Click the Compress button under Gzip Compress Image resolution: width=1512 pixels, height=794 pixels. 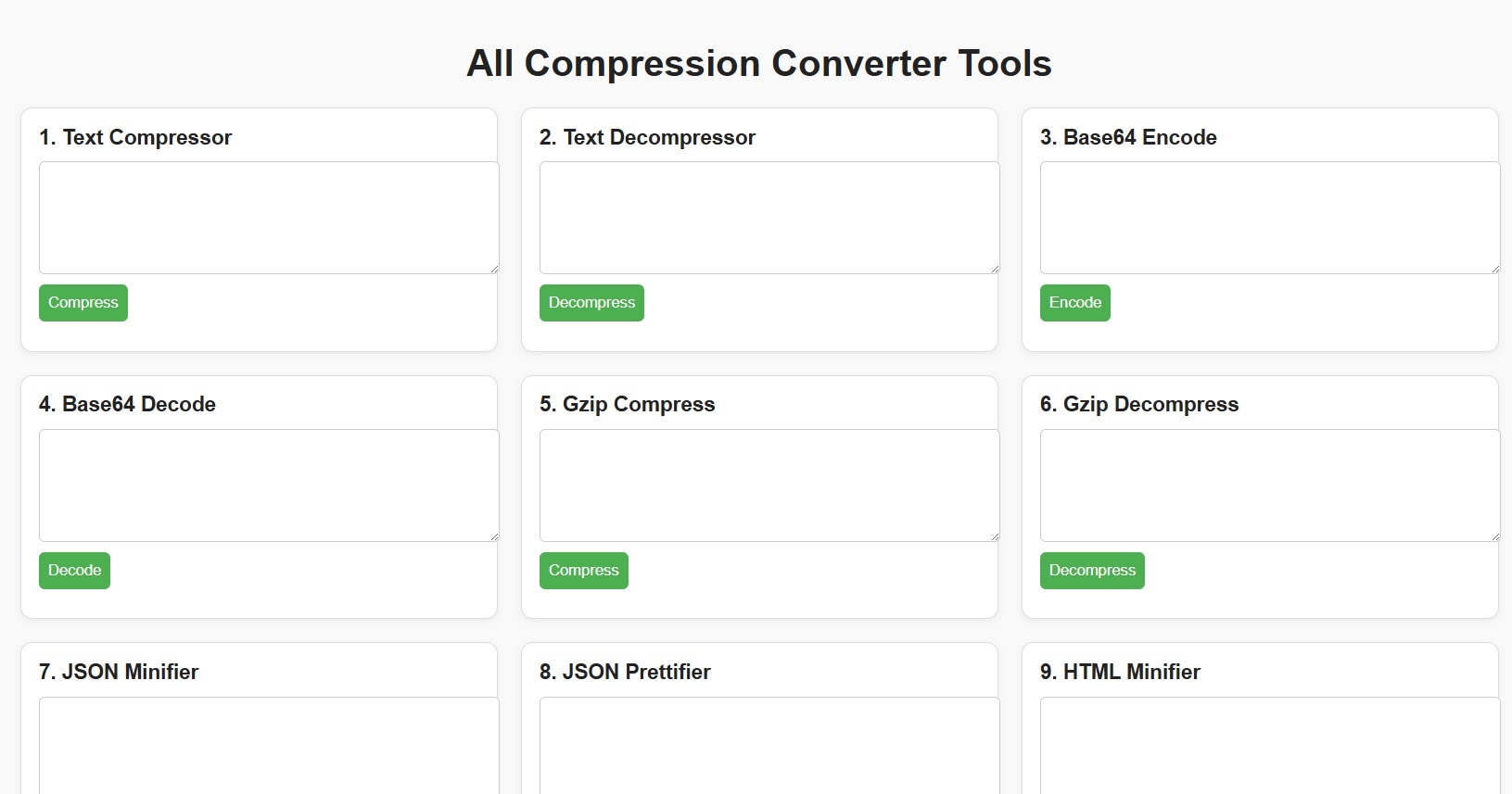pyautogui.click(x=583, y=571)
